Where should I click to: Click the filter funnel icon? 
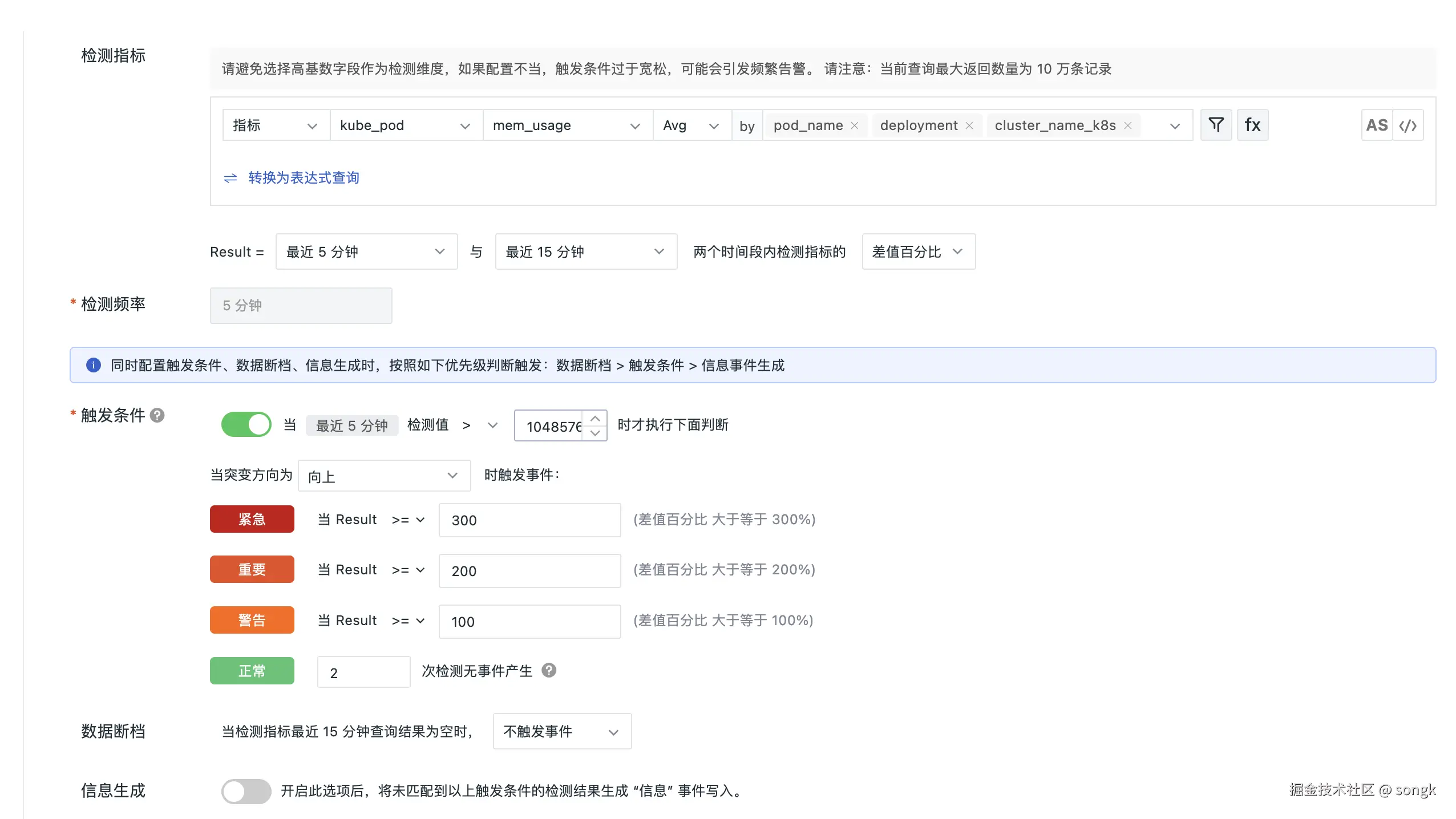click(x=1216, y=125)
